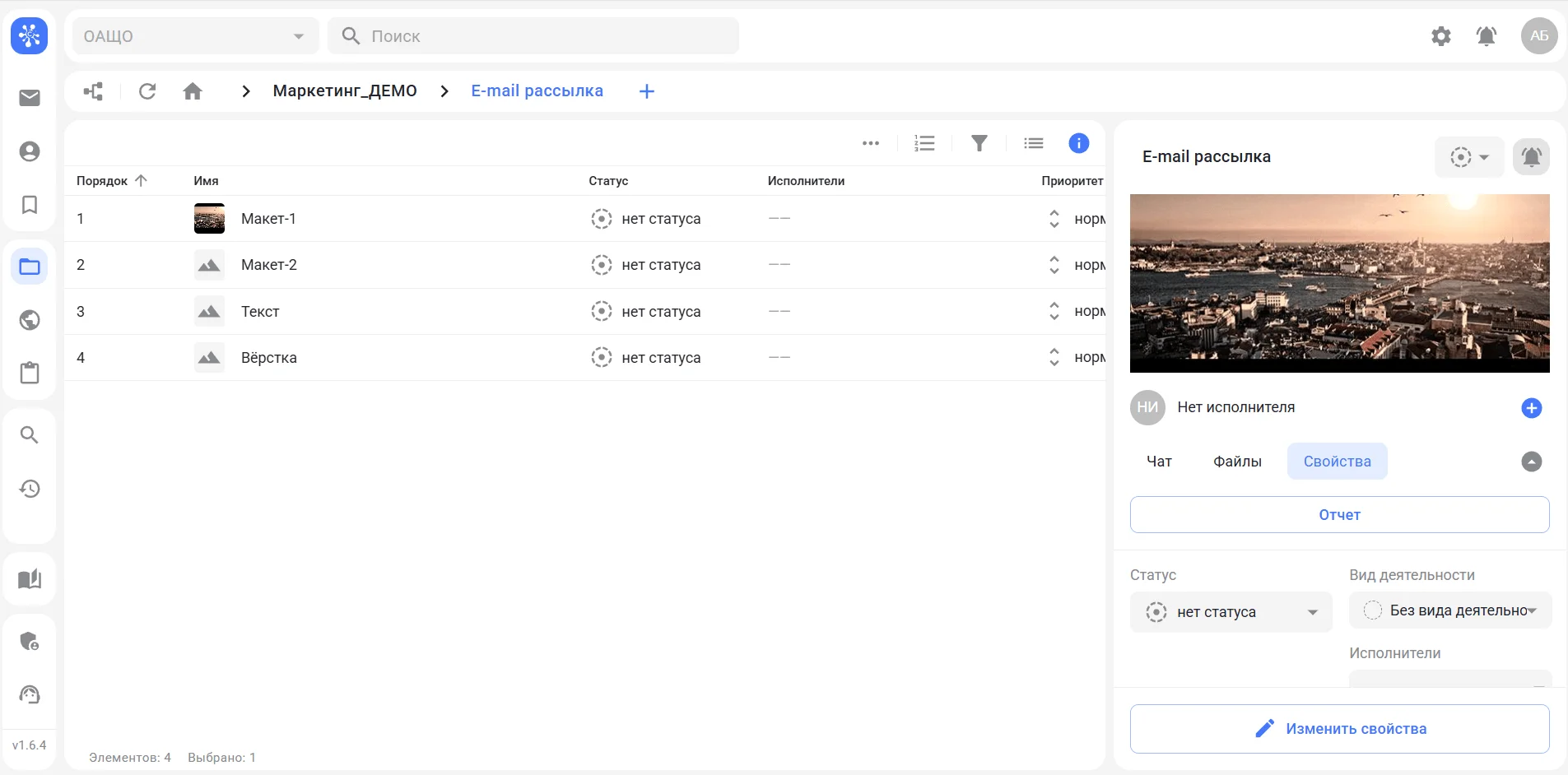
Task: Switch to the Чат tab
Action: (1159, 462)
